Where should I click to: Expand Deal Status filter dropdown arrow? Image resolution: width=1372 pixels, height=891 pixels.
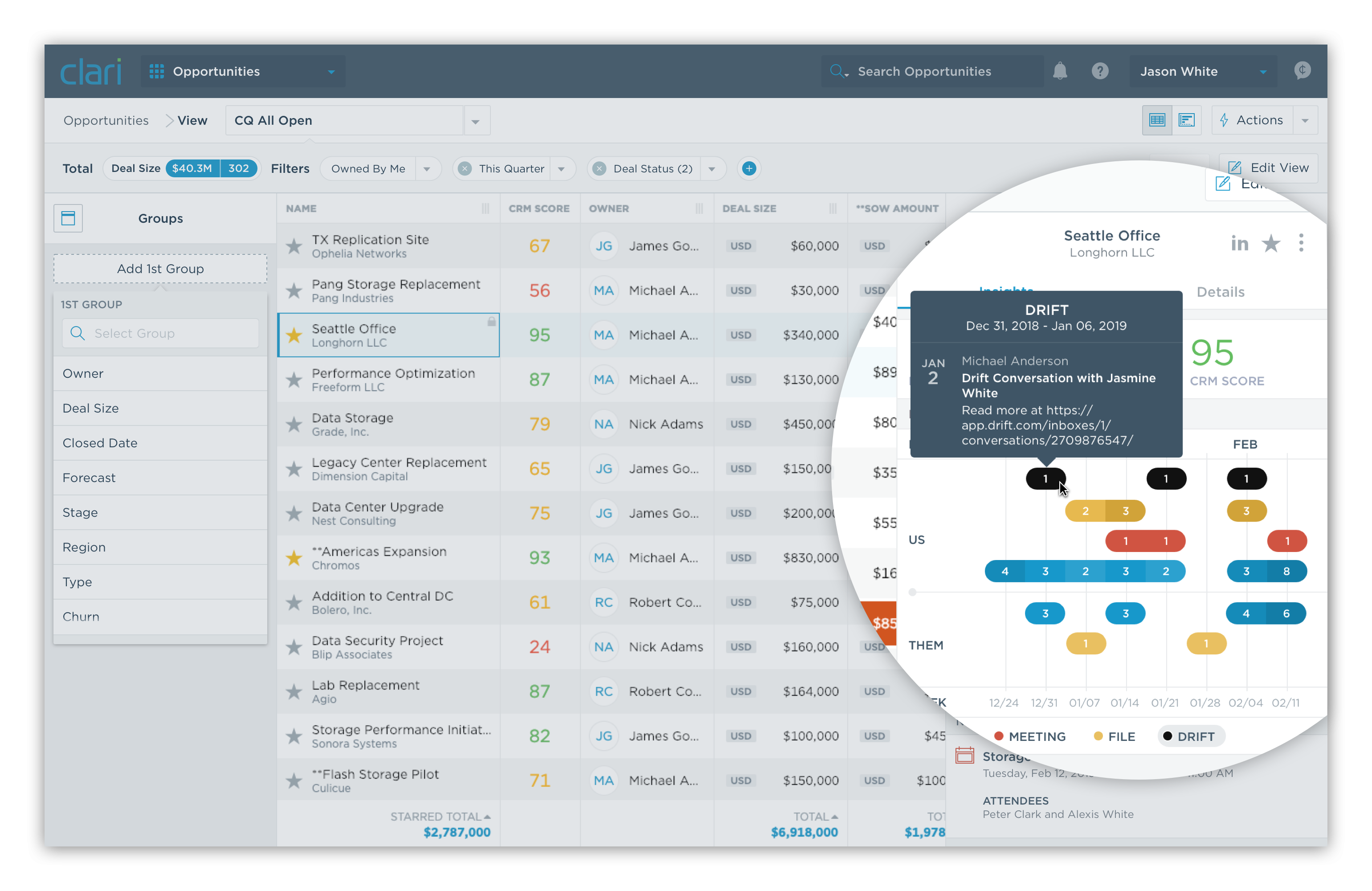click(712, 169)
